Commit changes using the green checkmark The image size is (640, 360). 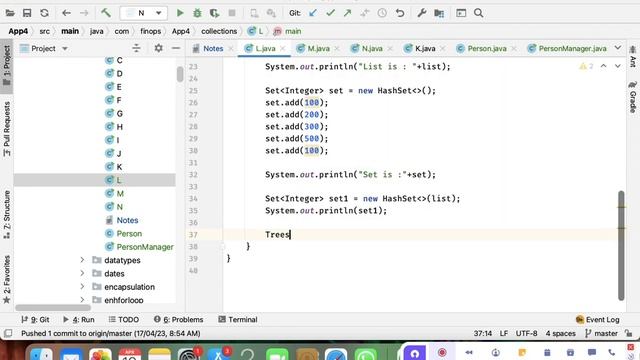coord(330,13)
